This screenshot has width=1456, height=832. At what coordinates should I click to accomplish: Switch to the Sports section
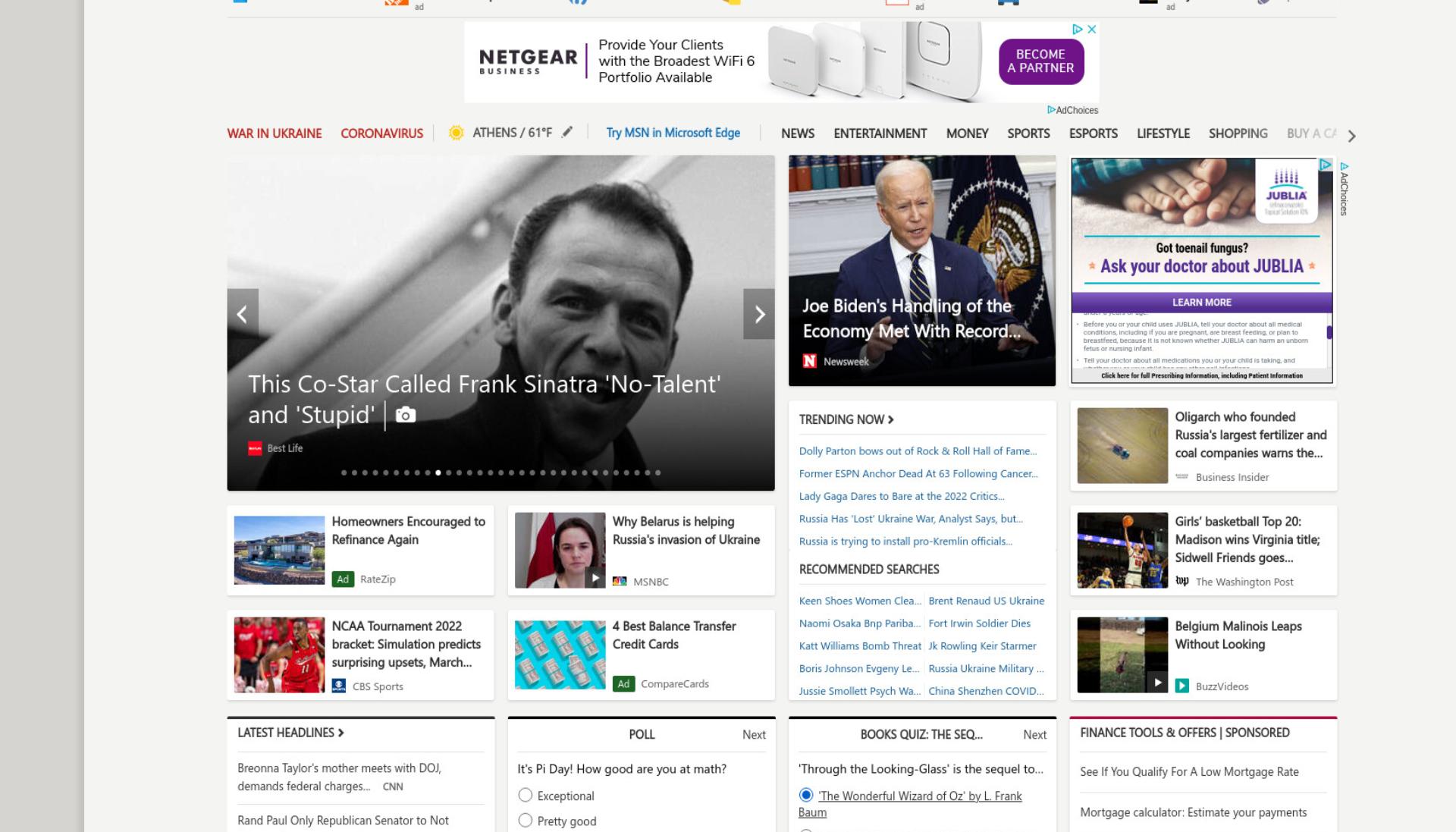[1028, 133]
